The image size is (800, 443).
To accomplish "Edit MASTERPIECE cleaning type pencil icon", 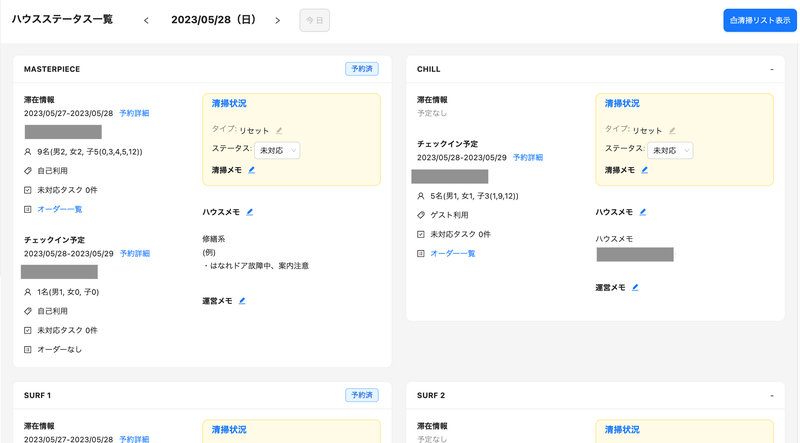I will click(279, 131).
